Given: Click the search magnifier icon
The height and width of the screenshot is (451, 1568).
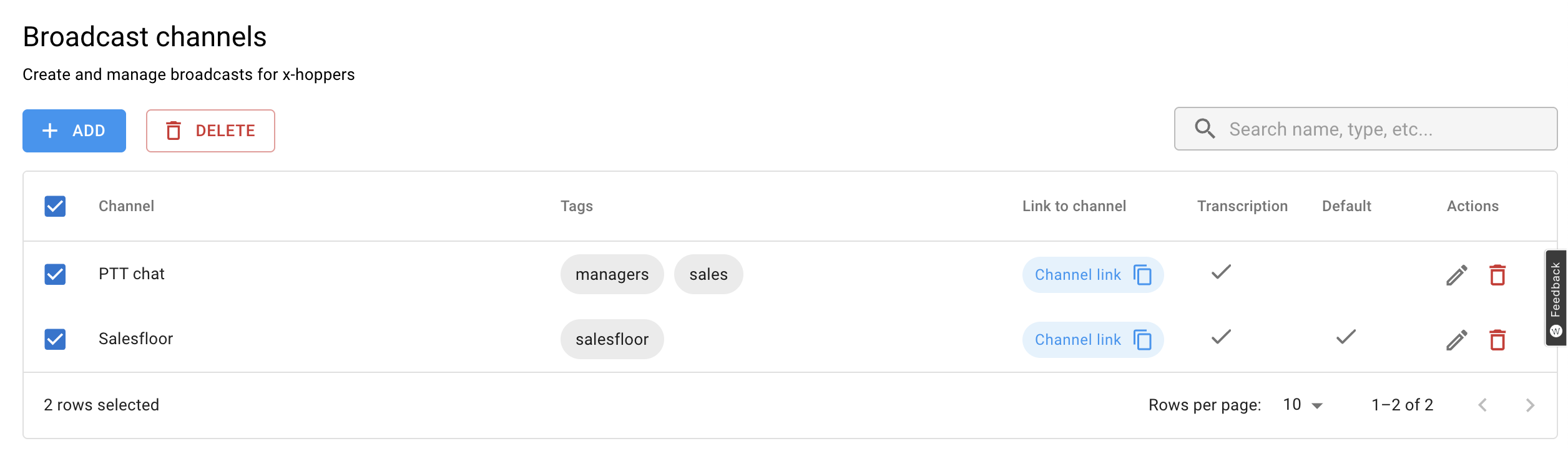Looking at the screenshot, I should click(1204, 128).
